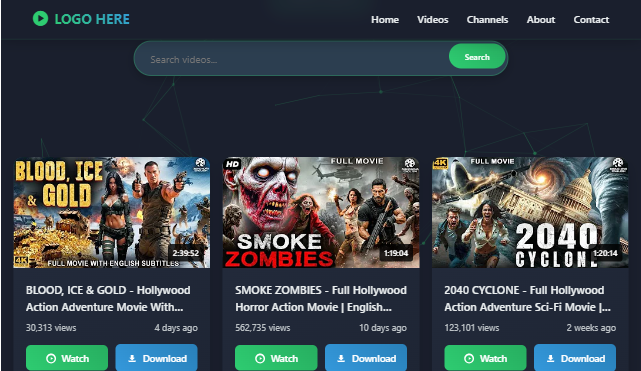Click the BLOOD, ICE & GOLD video title
This screenshot has width=641, height=371.
point(108,299)
